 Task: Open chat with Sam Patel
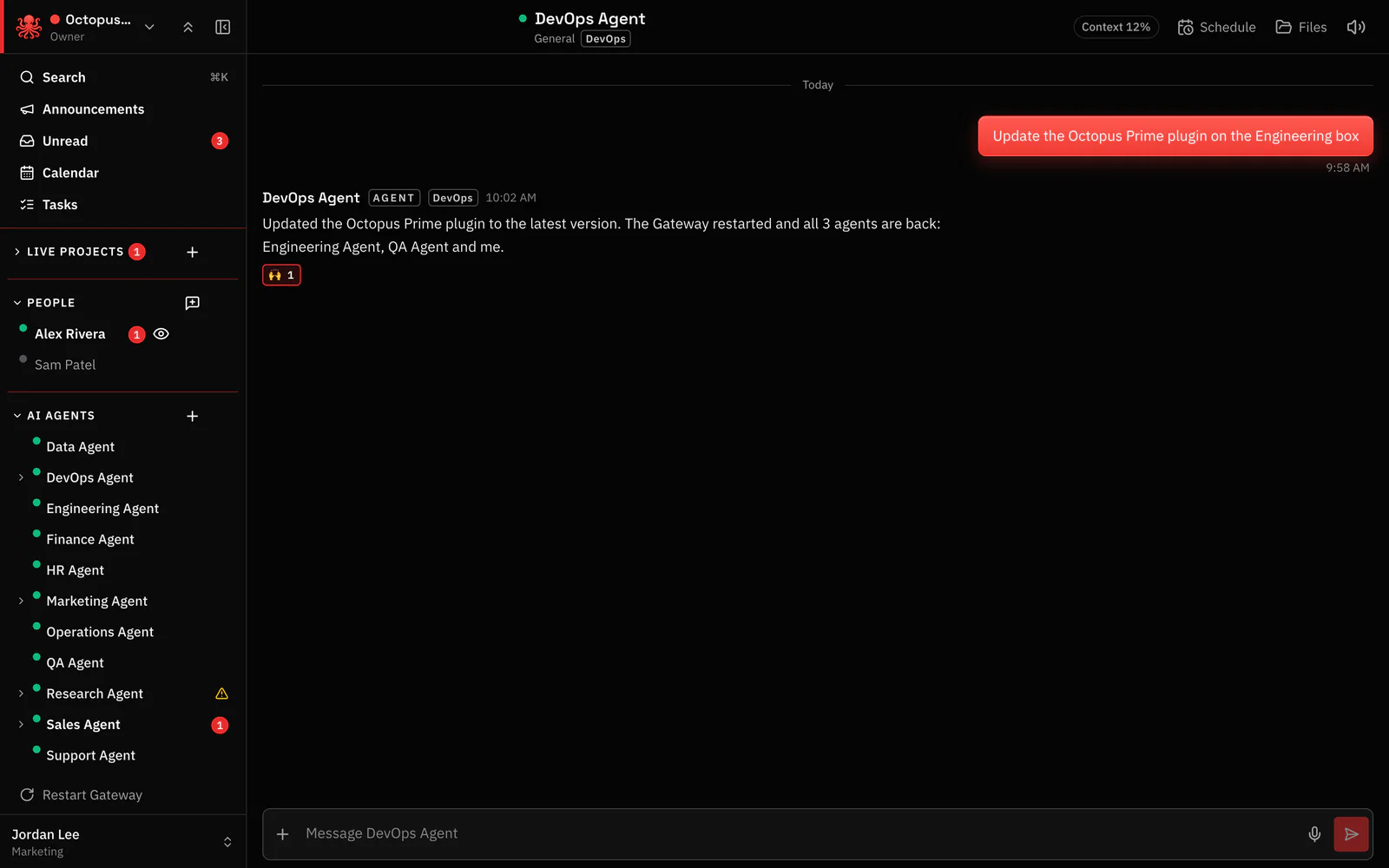65,365
